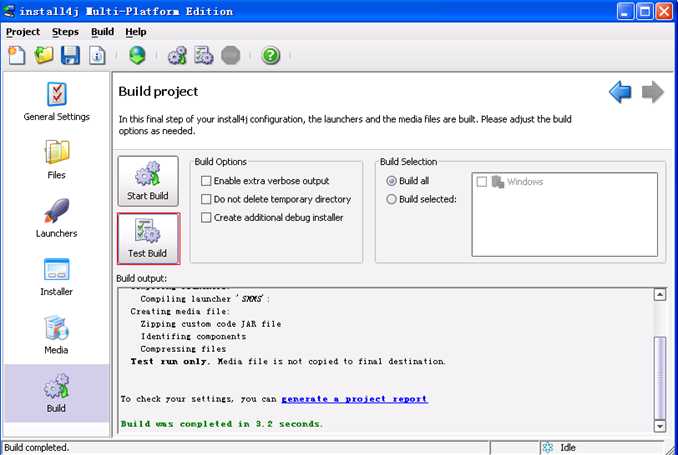Click the green globe toolbar icon
The width and height of the screenshot is (678, 455).
coord(137,55)
